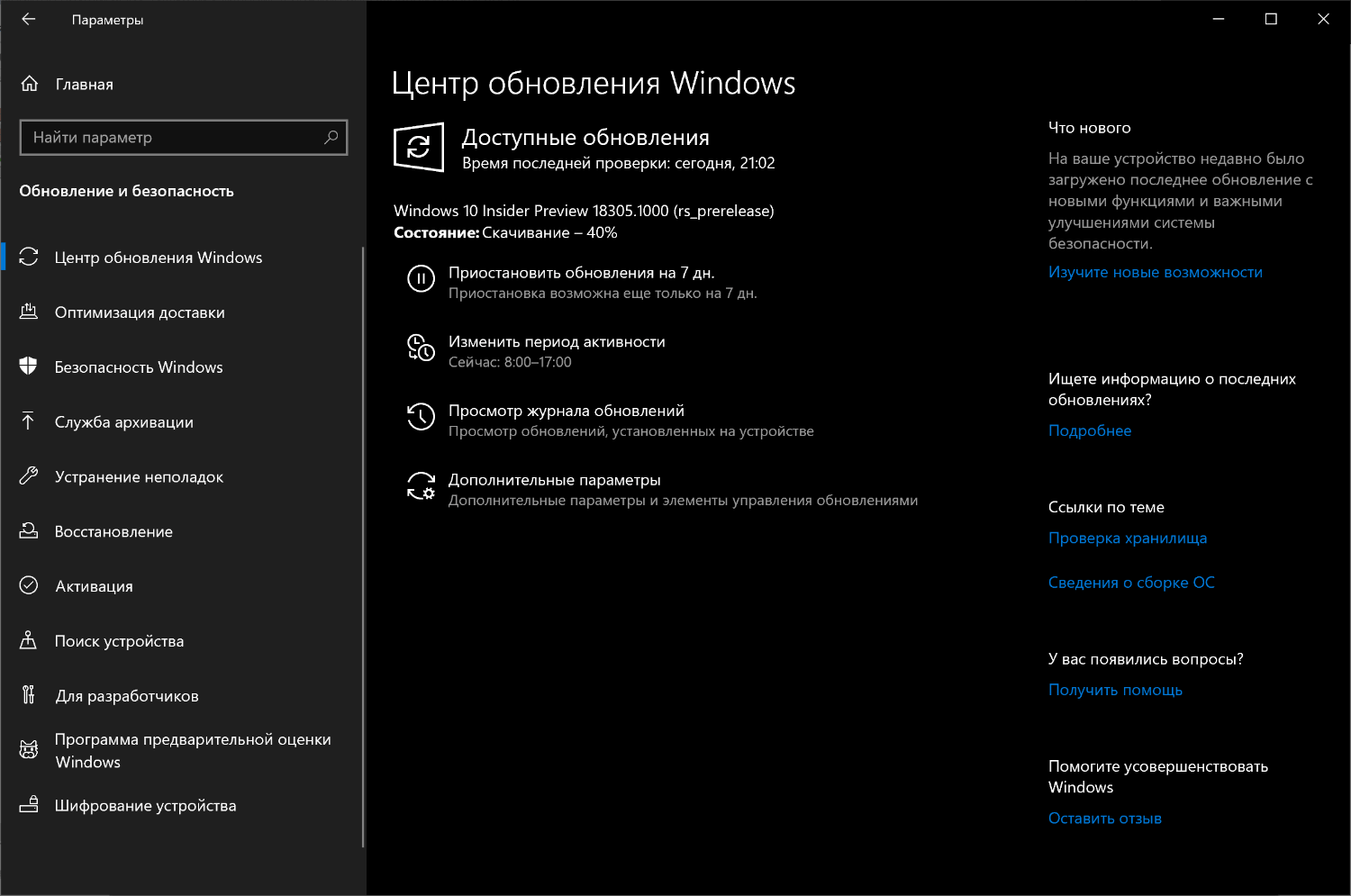1351x896 pixels.
Task: Click the back arrow
Action: coord(28,19)
